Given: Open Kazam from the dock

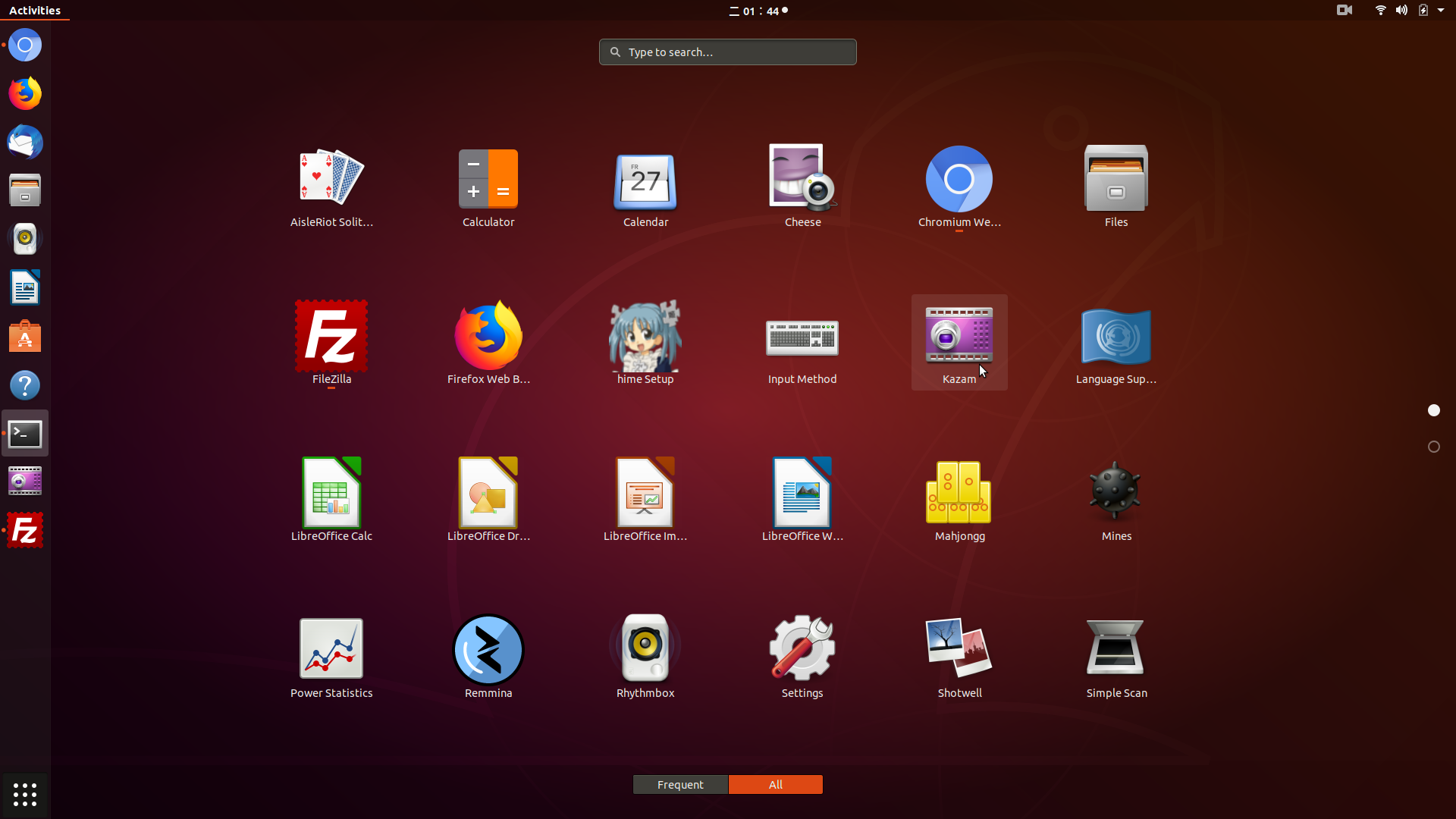Looking at the screenshot, I should tap(25, 482).
